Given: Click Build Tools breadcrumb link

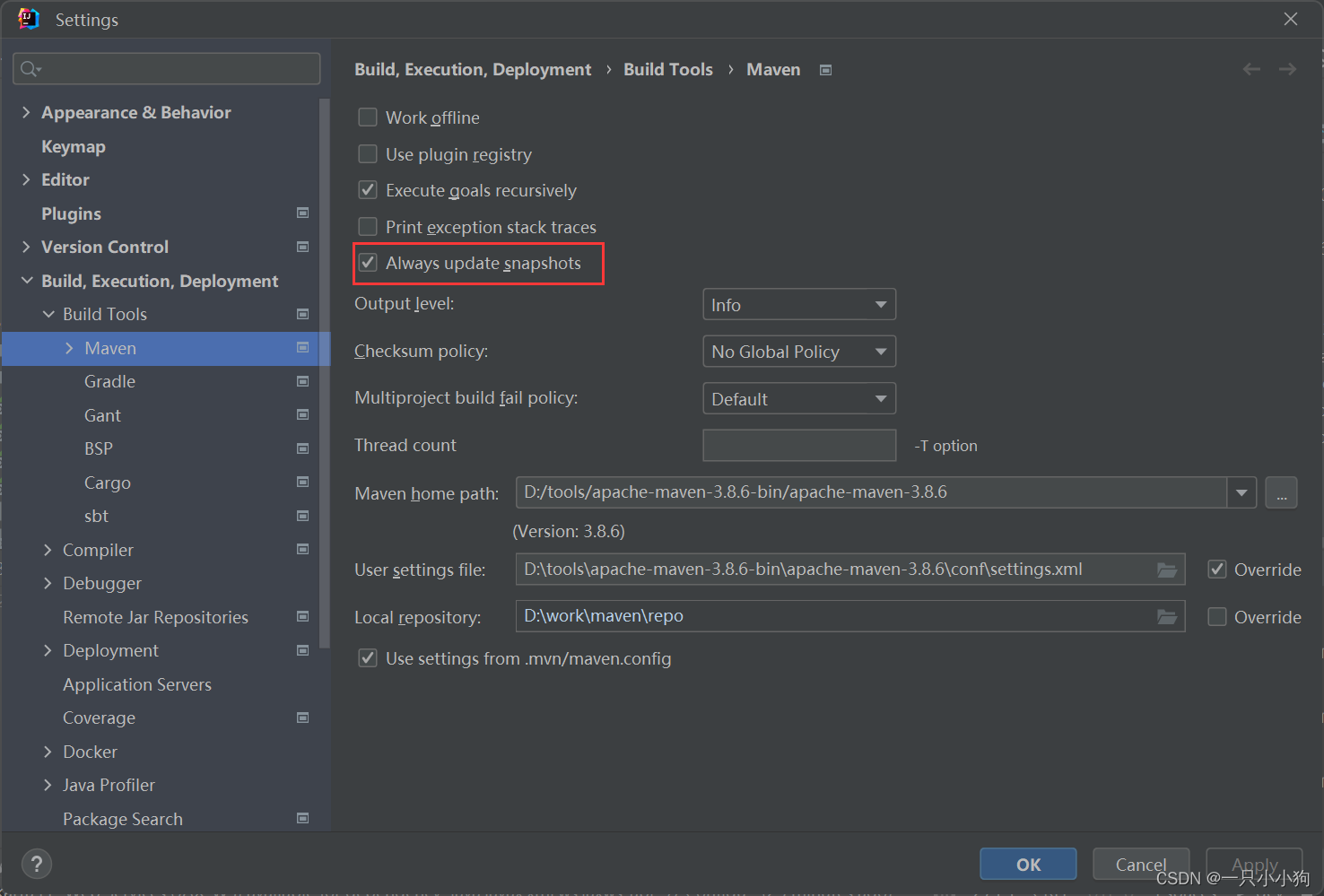Looking at the screenshot, I should coord(668,69).
